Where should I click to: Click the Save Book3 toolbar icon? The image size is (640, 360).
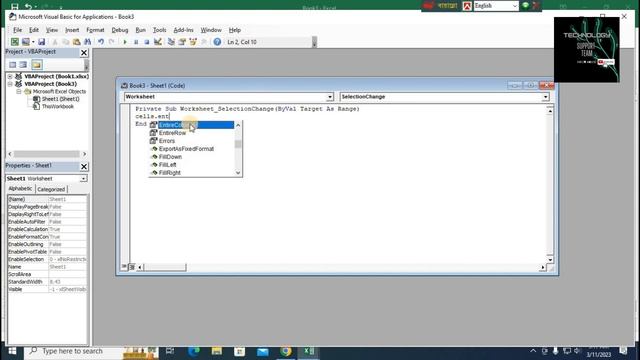tap(42, 42)
